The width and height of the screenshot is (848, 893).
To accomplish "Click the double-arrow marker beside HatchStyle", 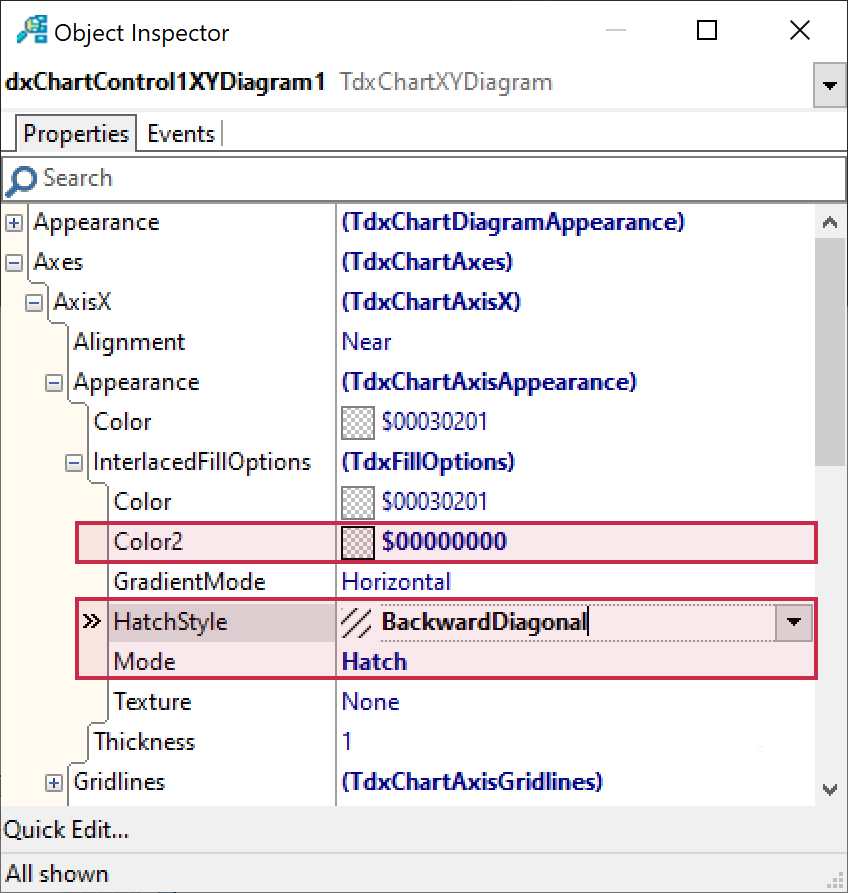I will pos(89,621).
